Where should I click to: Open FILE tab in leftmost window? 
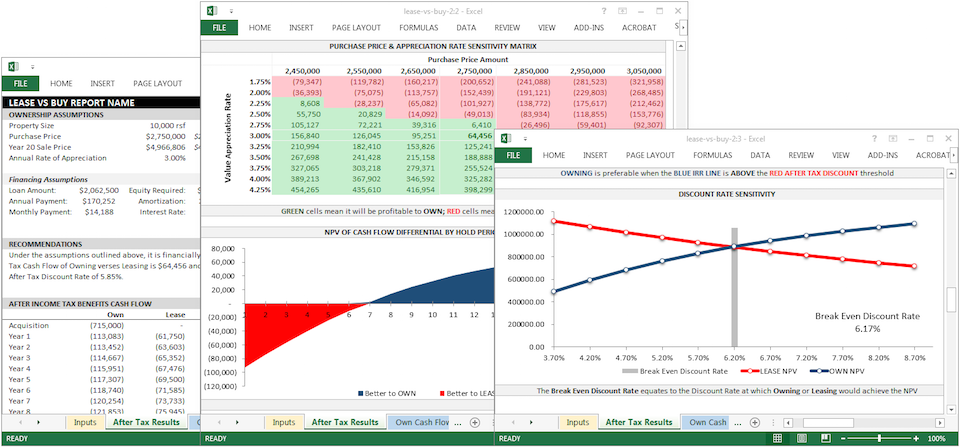tap(21, 84)
